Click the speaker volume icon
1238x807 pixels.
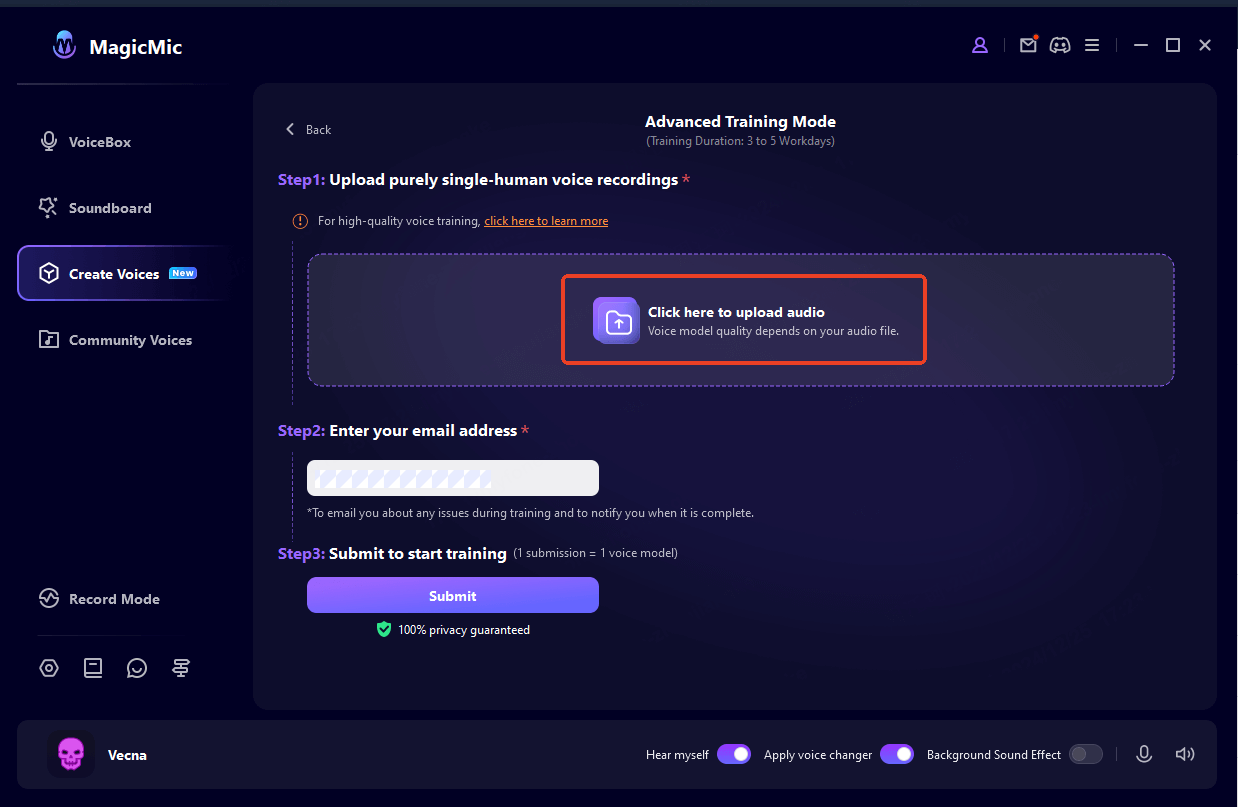click(x=1185, y=754)
